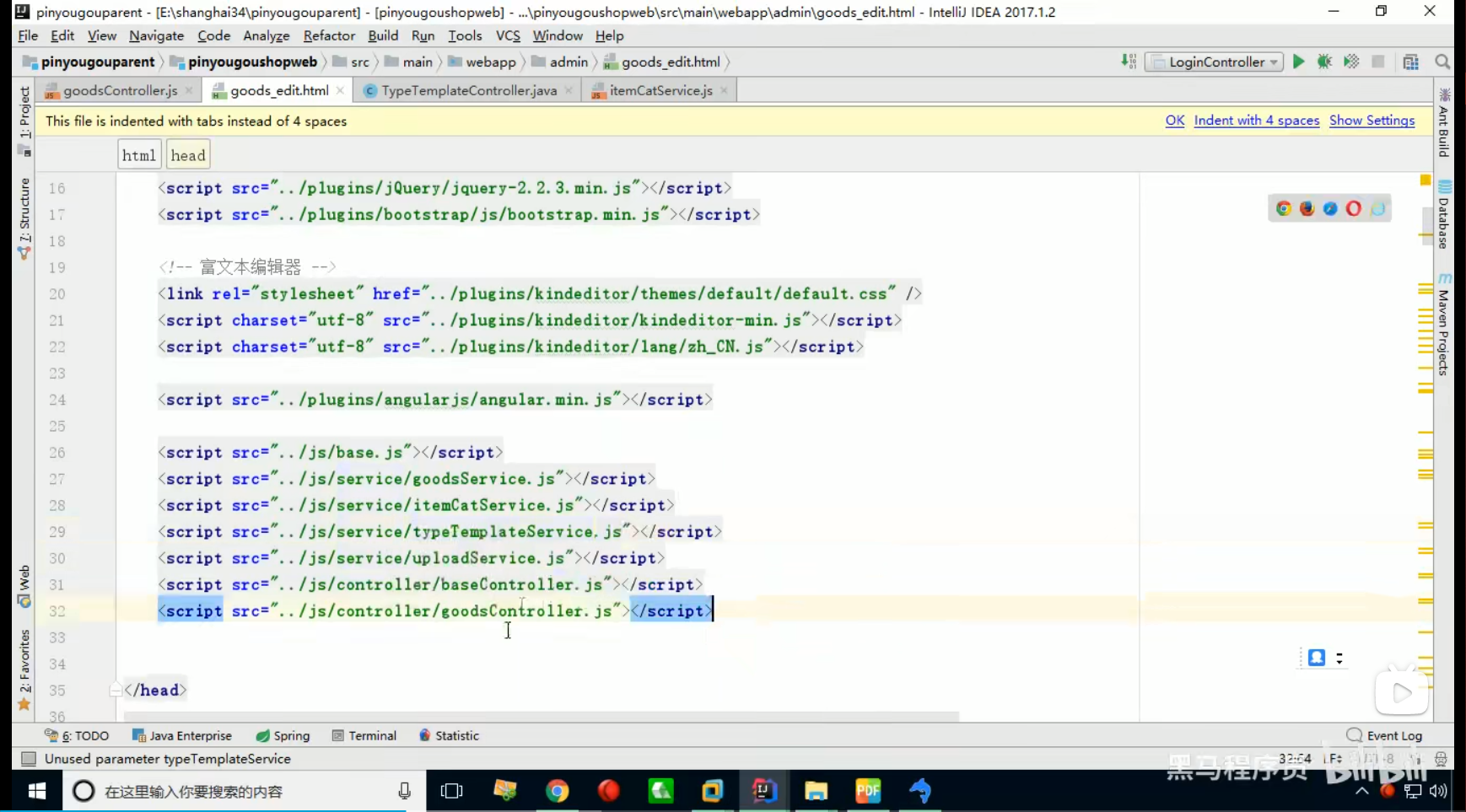Click status message Unused parameter typeTemplateService
The height and width of the screenshot is (812, 1466).
tap(167, 759)
